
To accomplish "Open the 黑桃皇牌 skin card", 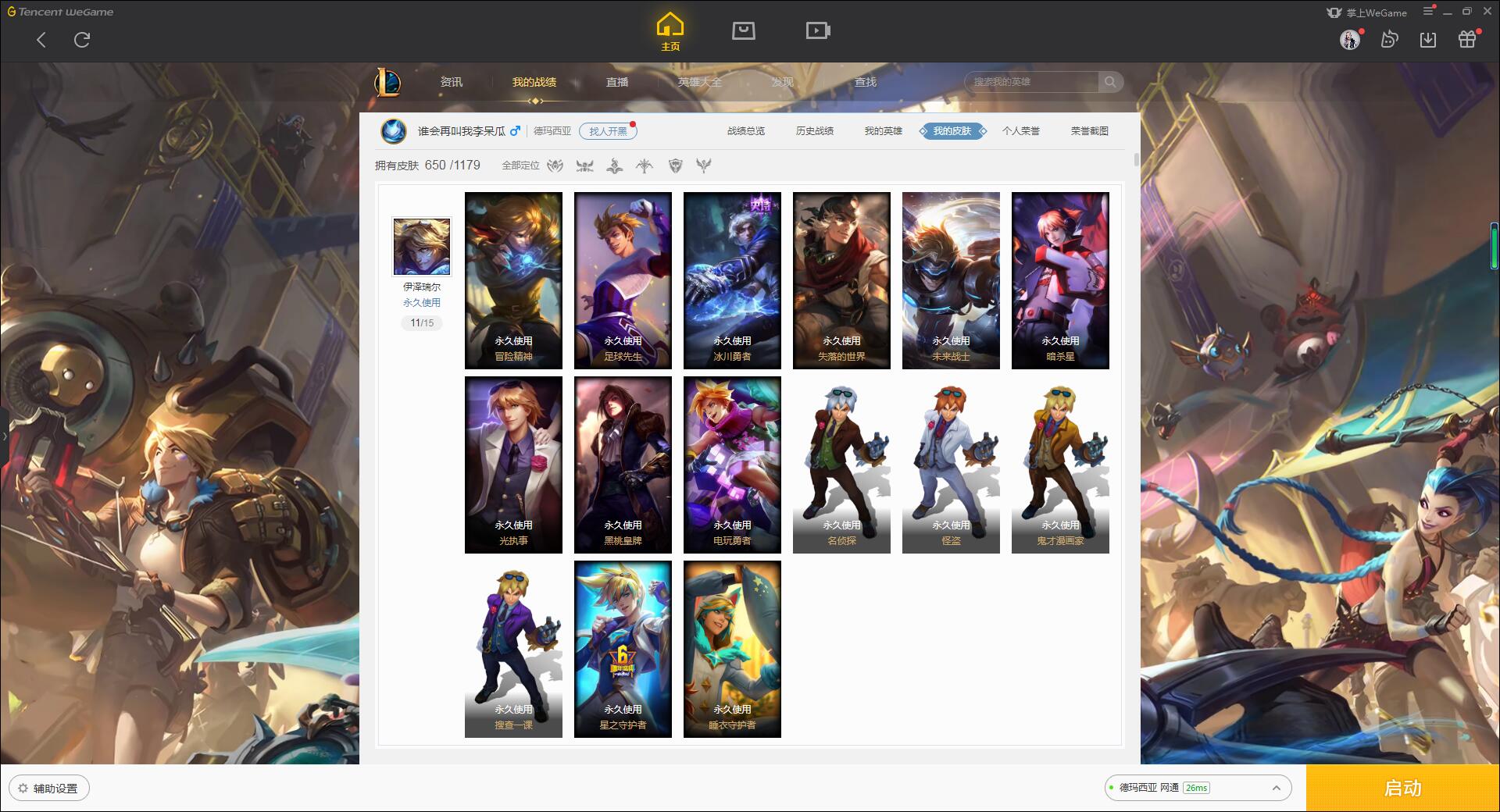I will 623,465.
